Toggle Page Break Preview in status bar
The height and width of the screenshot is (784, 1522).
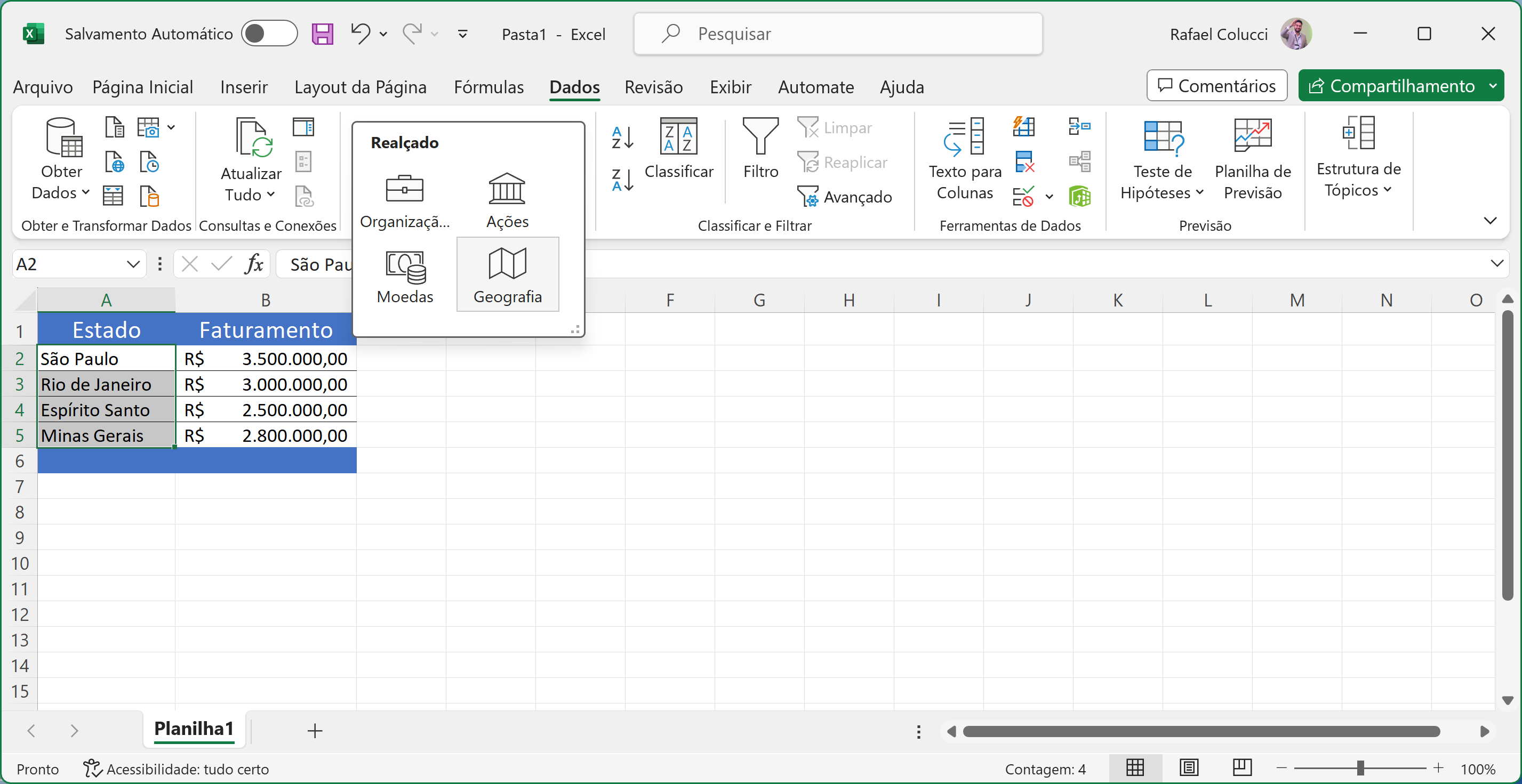(x=1241, y=768)
